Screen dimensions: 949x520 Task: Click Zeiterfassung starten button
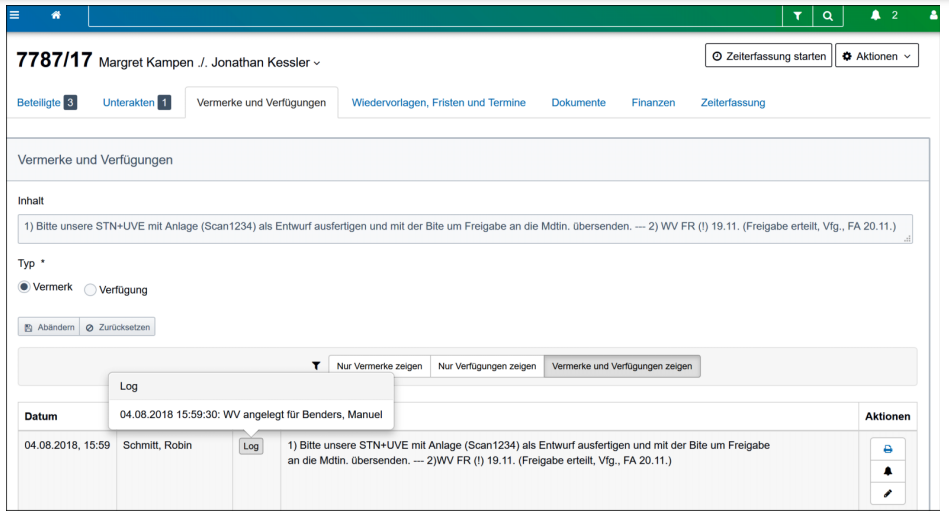pos(768,57)
